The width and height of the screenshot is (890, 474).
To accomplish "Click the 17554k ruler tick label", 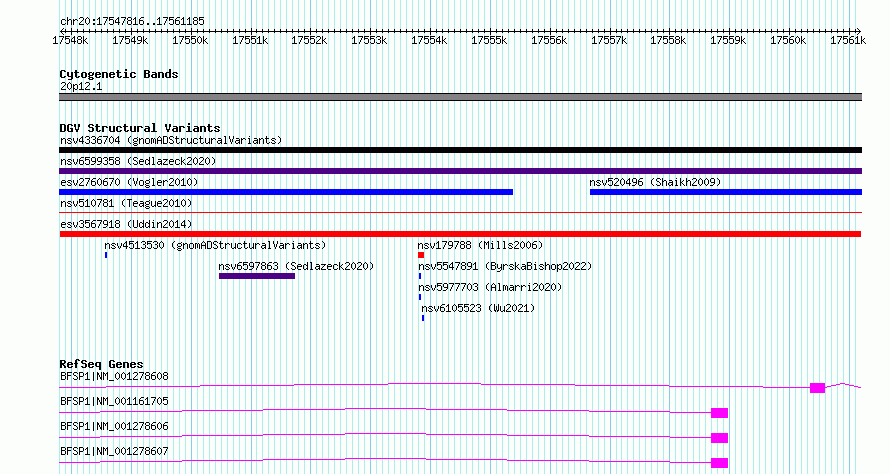I will (429, 40).
